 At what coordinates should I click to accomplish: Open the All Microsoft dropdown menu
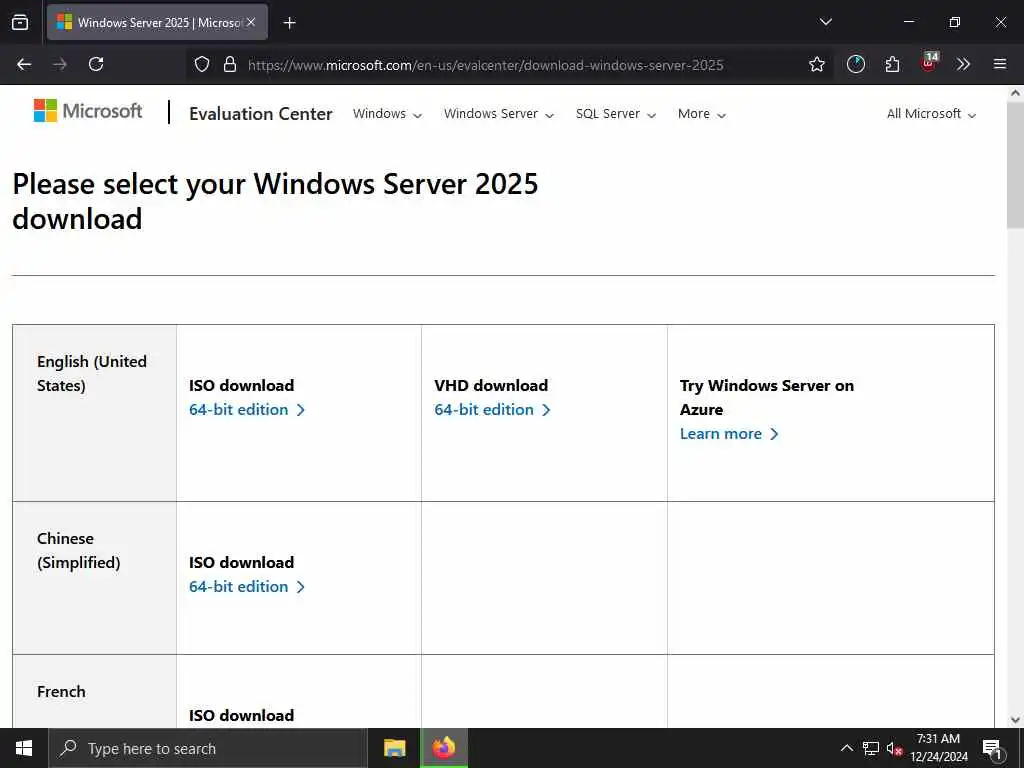[931, 114]
